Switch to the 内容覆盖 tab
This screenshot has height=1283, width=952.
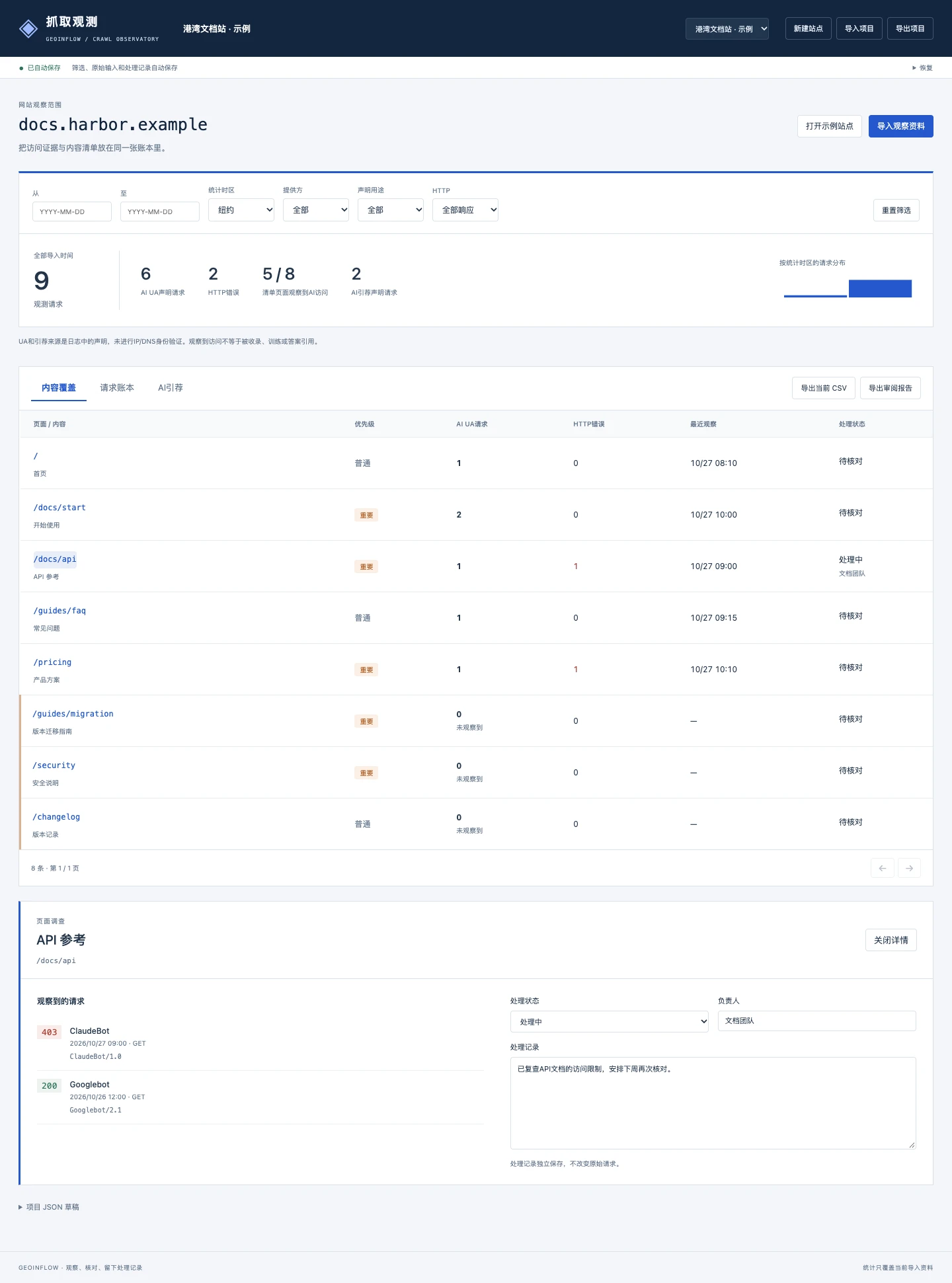[59, 388]
